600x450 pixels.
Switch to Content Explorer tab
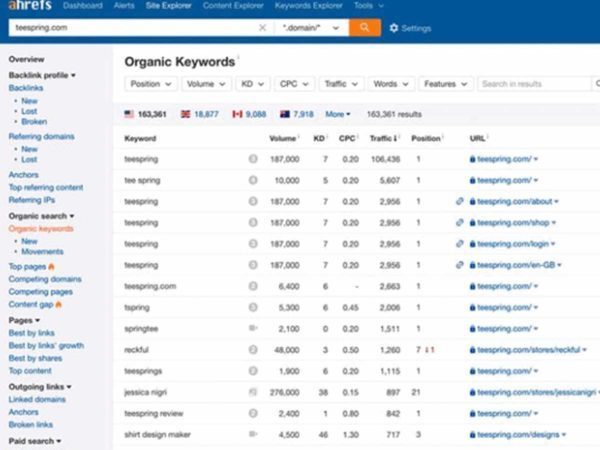(x=231, y=6)
